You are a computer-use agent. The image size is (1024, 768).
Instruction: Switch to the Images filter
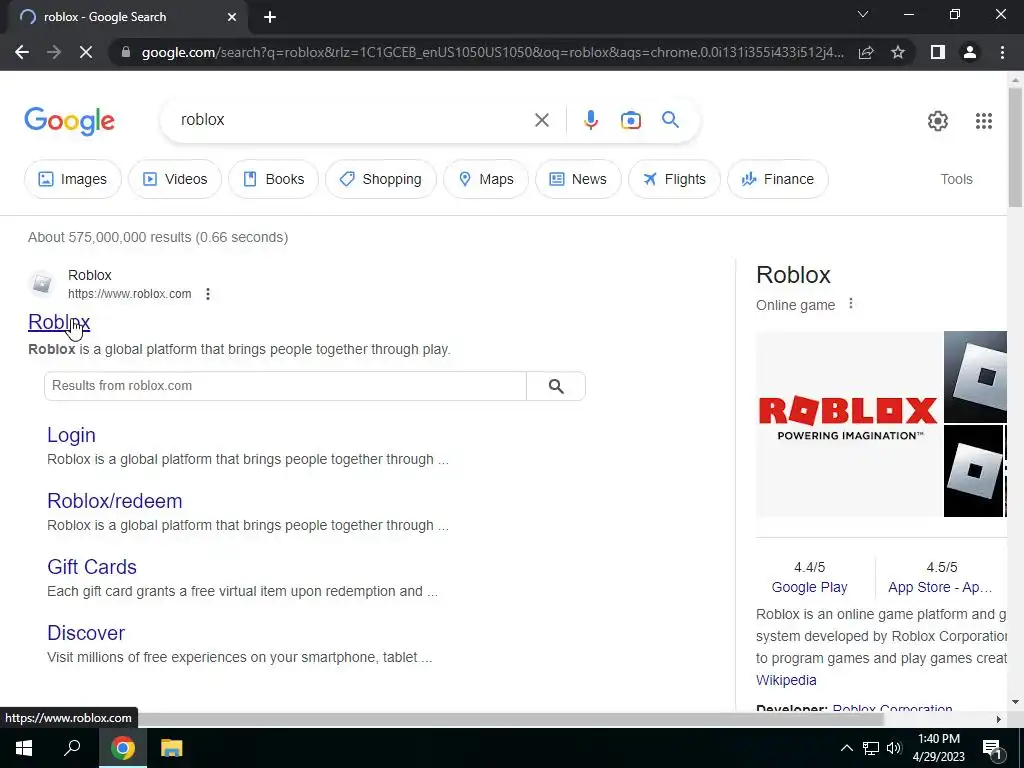click(72, 179)
